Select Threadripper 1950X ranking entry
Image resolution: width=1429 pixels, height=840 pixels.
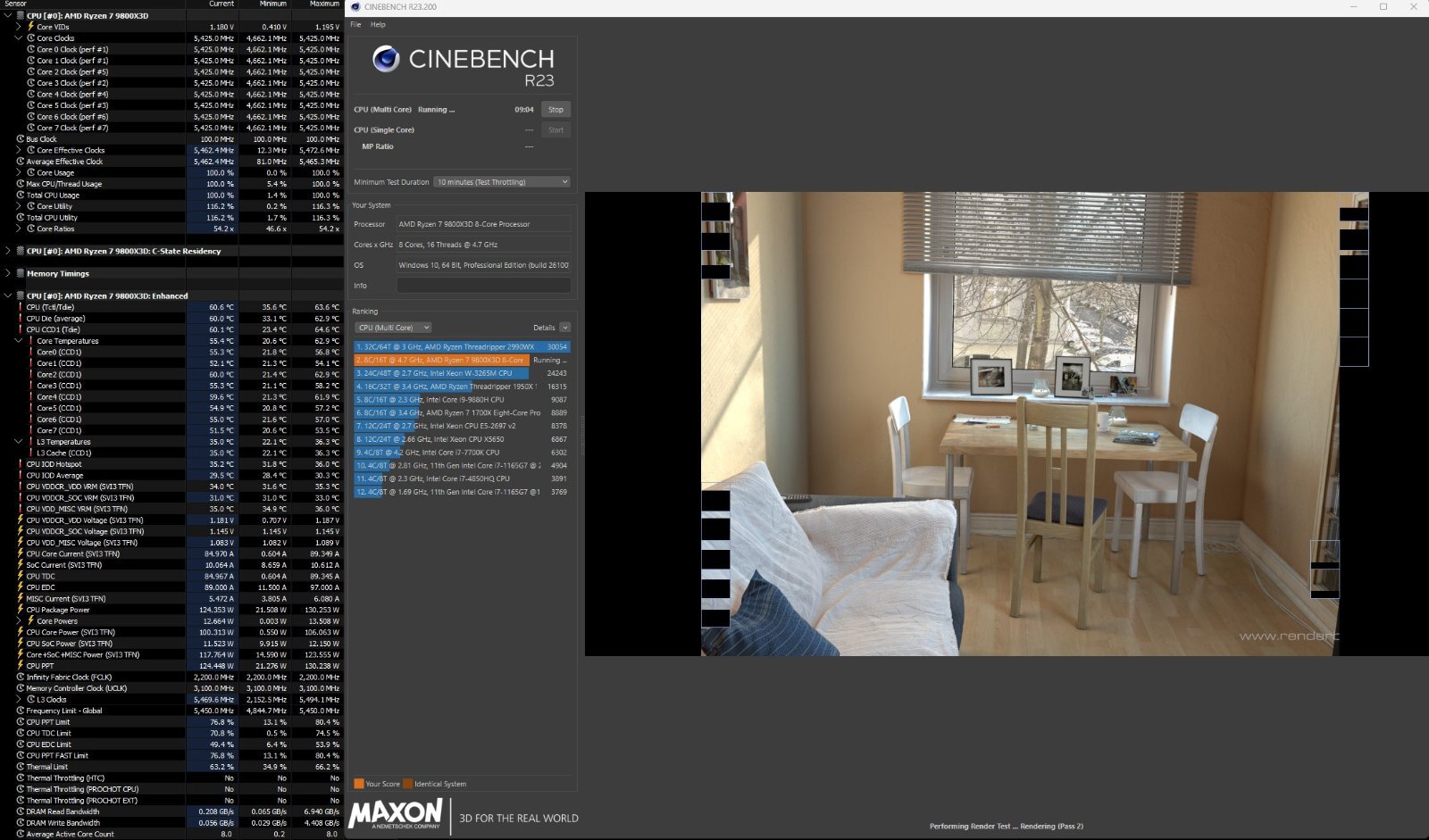(x=462, y=387)
